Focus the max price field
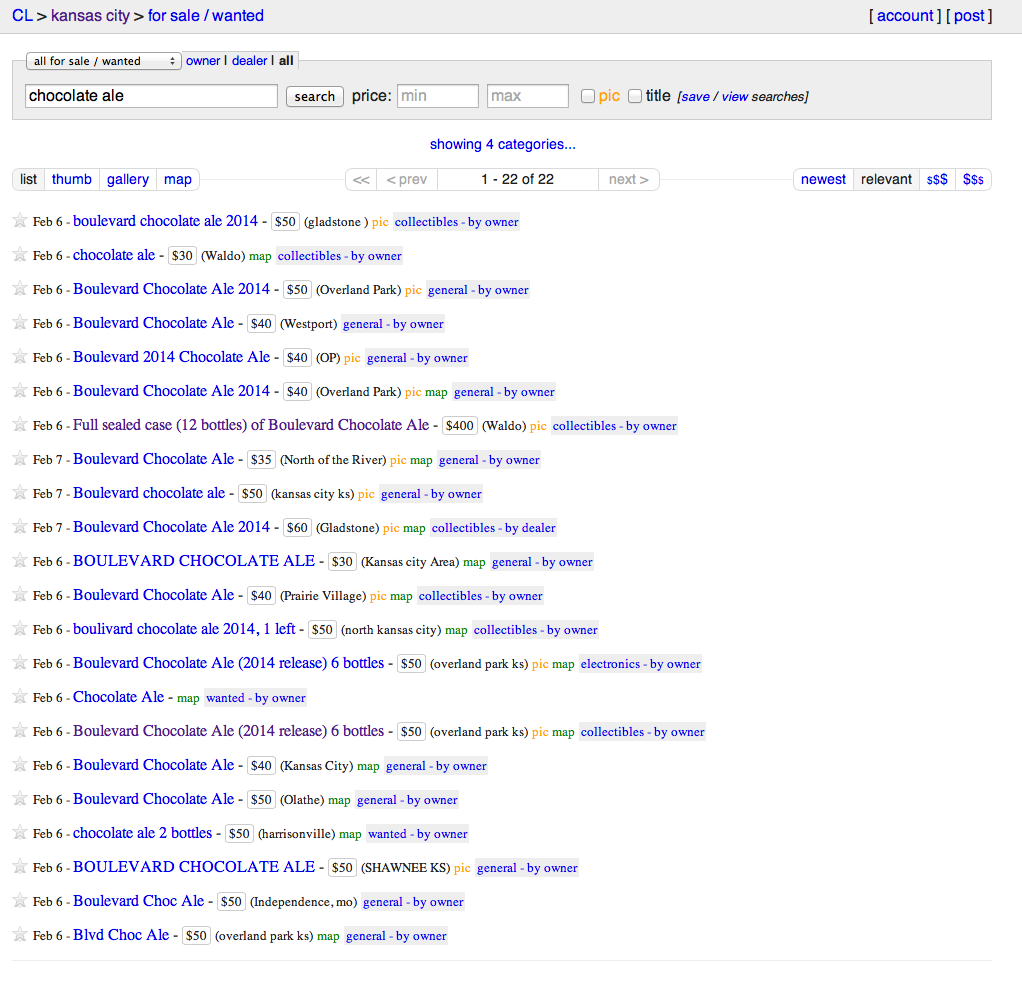The width and height of the screenshot is (1022, 991). click(528, 96)
